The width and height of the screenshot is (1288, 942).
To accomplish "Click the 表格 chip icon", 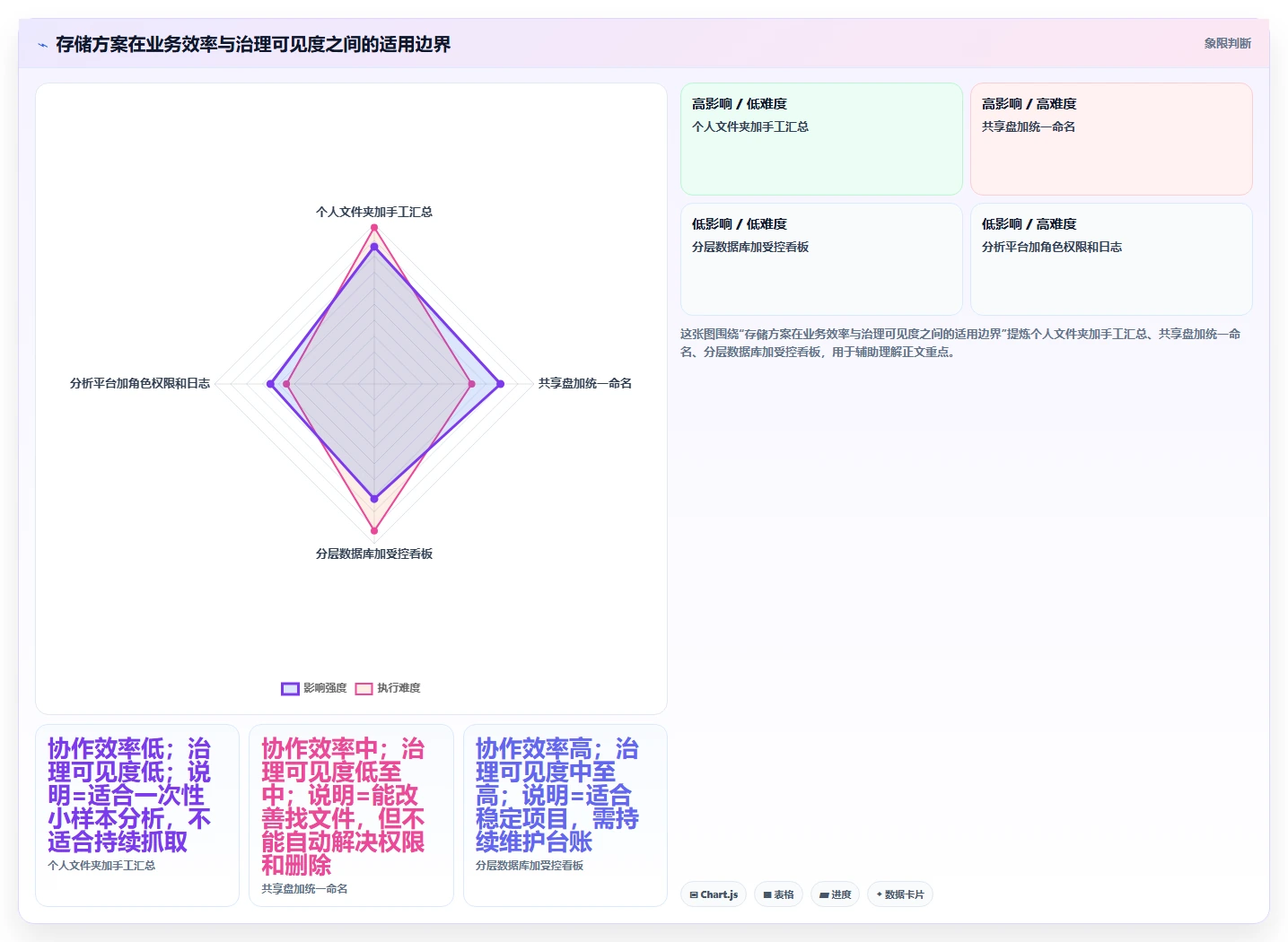I will coord(767,894).
